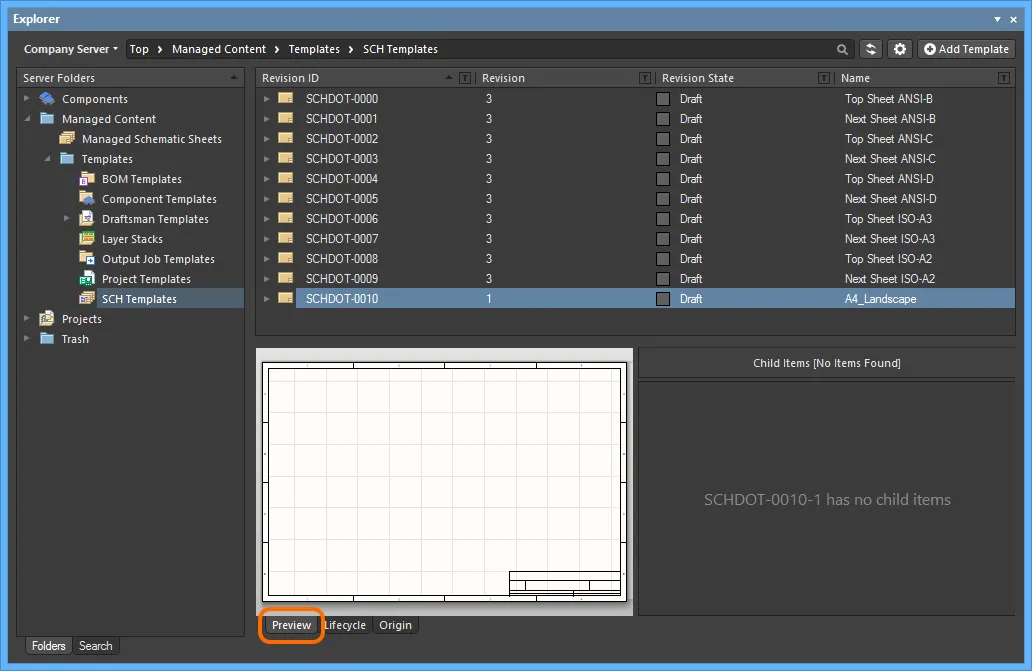This screenshot has height=671, width=1032.
Task: Toggle the Draft state box for SCHDOT-0001
Action: click(x=663, y=119)
